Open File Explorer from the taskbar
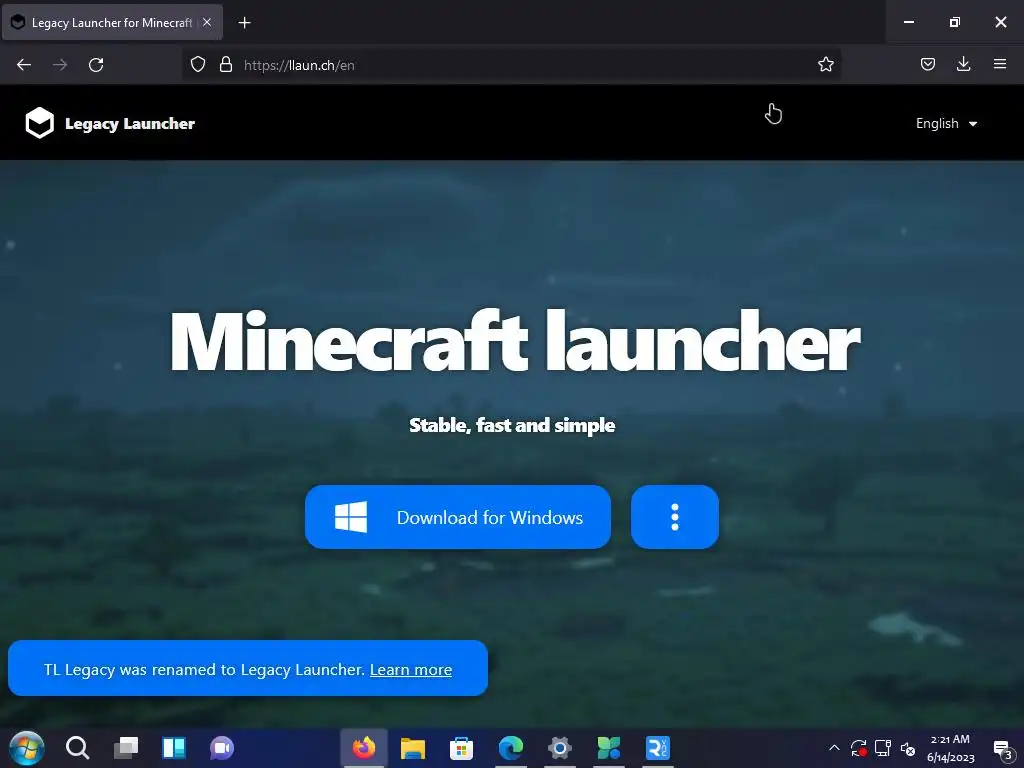 413,748
